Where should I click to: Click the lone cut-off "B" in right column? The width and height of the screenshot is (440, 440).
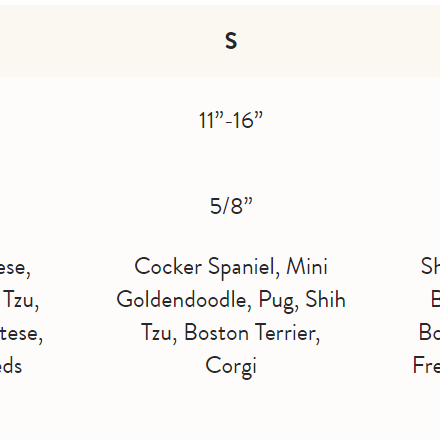click(x=435, y=299)
